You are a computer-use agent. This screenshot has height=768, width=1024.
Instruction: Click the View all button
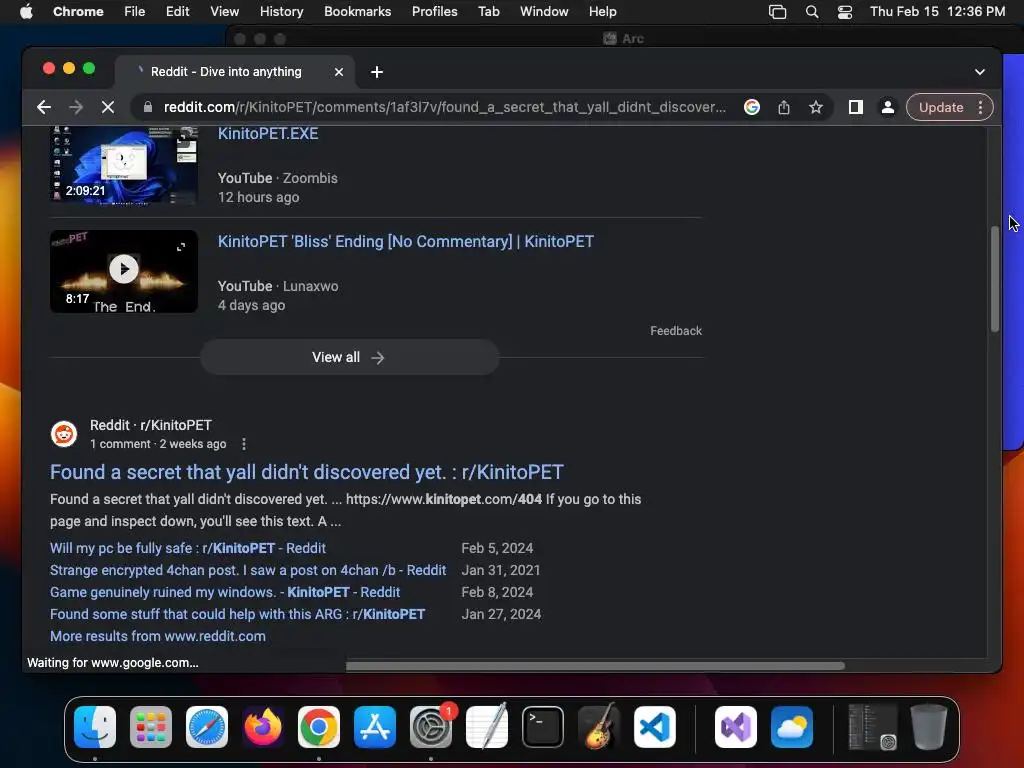[349, 357]
